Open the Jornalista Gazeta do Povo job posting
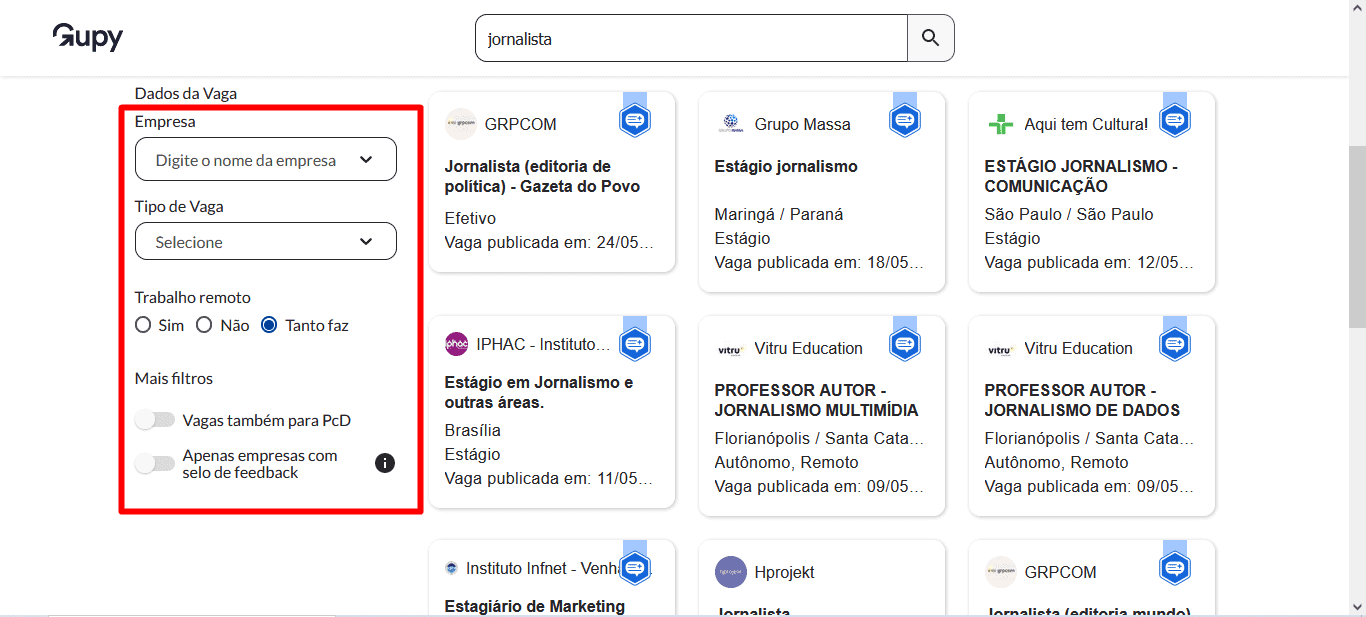1366x617 pixels. [x=540, y=176]
